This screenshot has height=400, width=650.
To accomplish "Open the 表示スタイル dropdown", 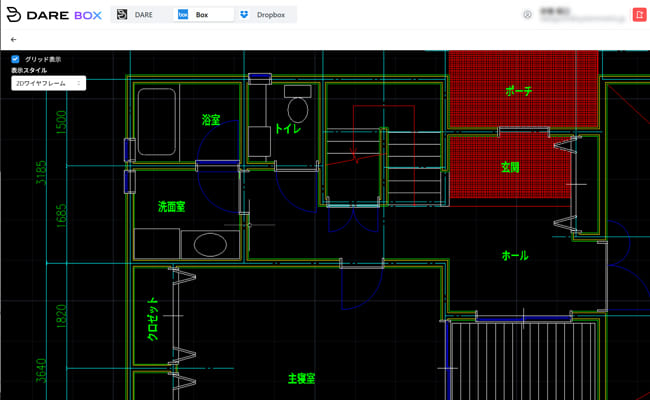I will [x=48, y=84].
